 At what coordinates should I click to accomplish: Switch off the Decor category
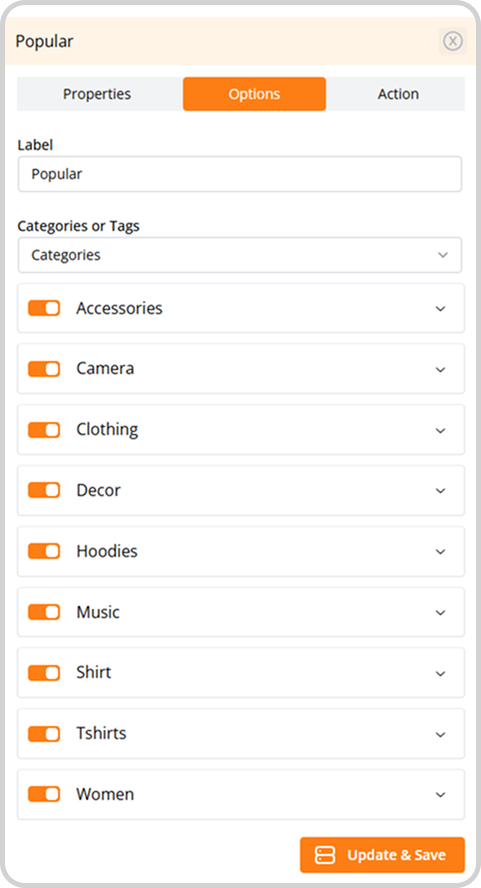pos(44,490)
